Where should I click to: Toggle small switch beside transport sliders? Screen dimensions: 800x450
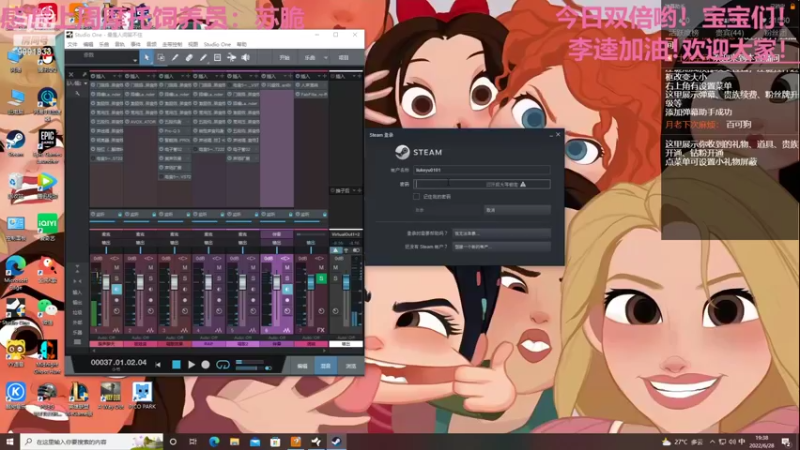pos(268,367)
